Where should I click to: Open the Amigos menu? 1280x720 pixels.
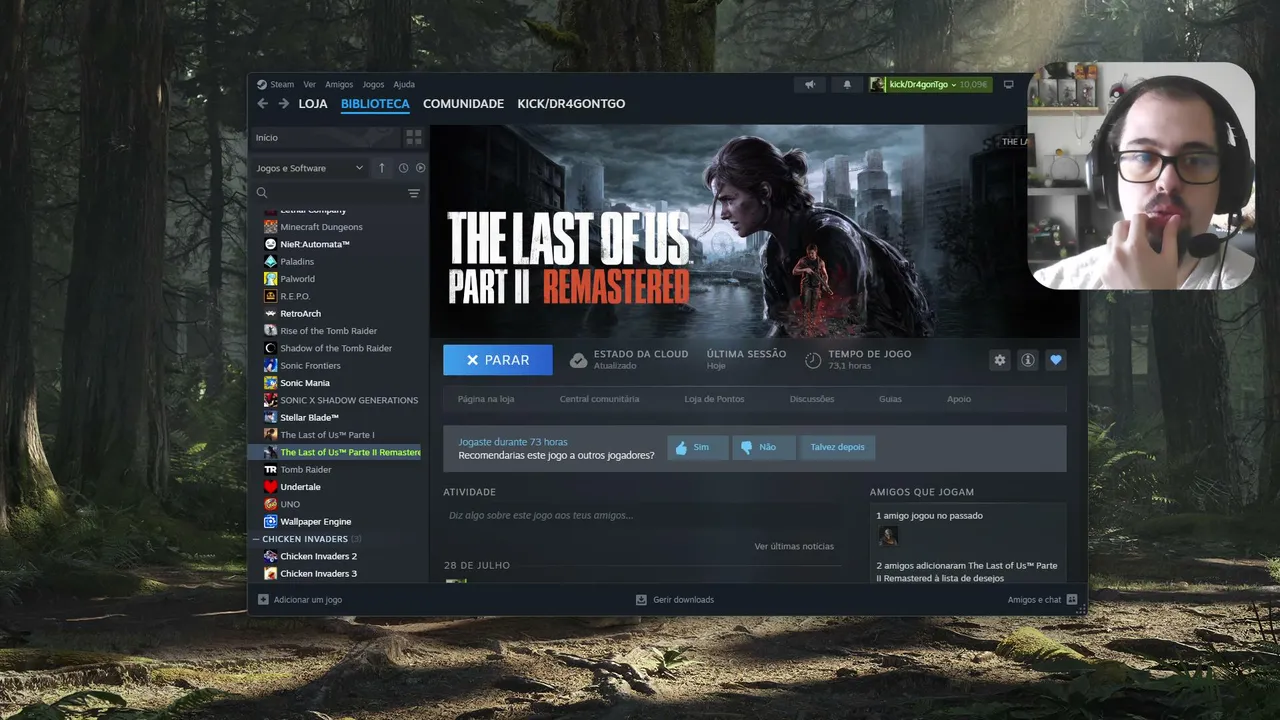(x=339, y=85)
